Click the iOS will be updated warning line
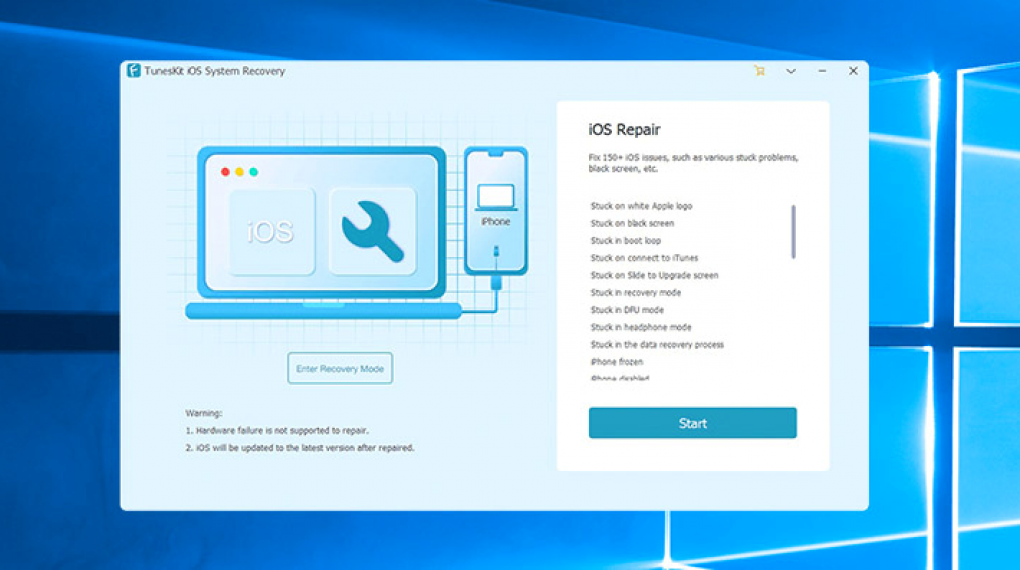Viewport: 1020px width, 570px height. [x=300, y=448]
